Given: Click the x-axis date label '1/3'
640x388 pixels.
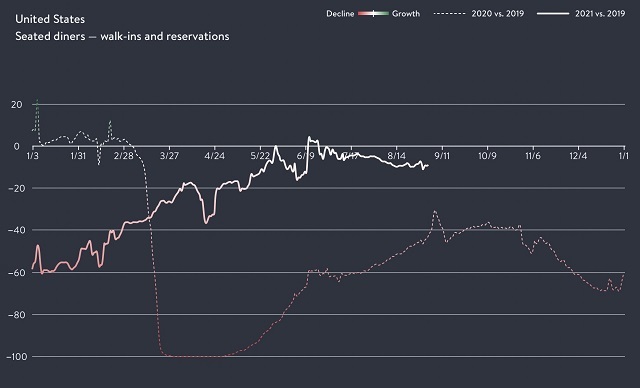Looking at the screenshot, I should [x=33, y=156].
